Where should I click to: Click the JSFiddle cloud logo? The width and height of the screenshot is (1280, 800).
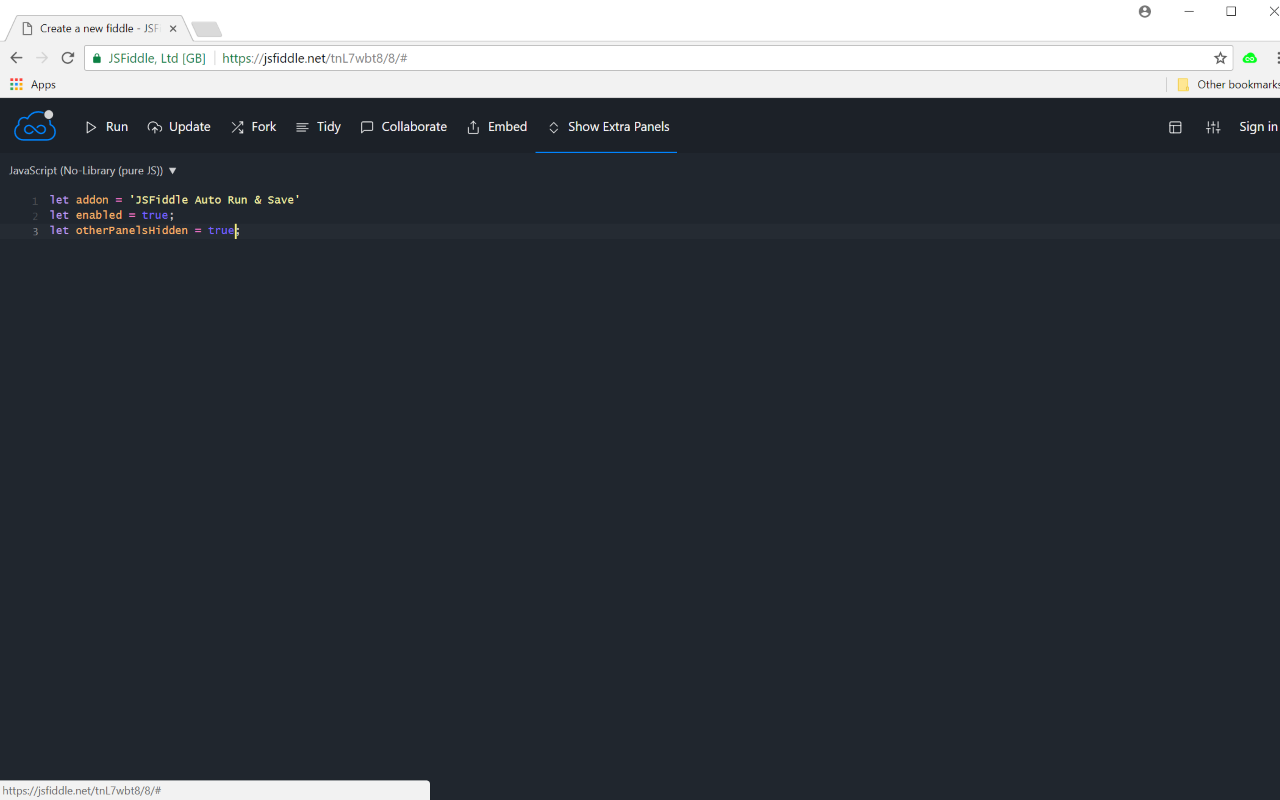tap(34, 126)
